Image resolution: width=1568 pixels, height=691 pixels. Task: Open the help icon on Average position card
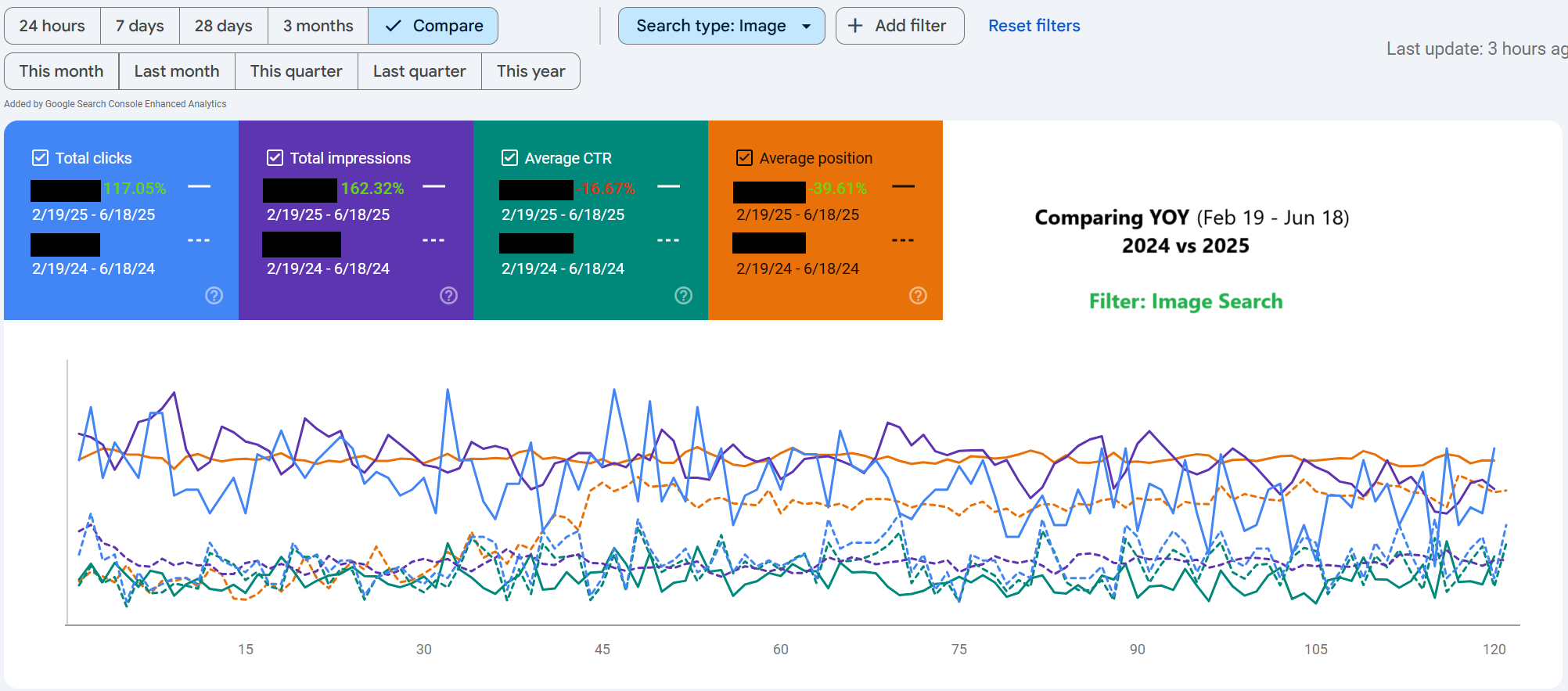[x=918, y=295]
